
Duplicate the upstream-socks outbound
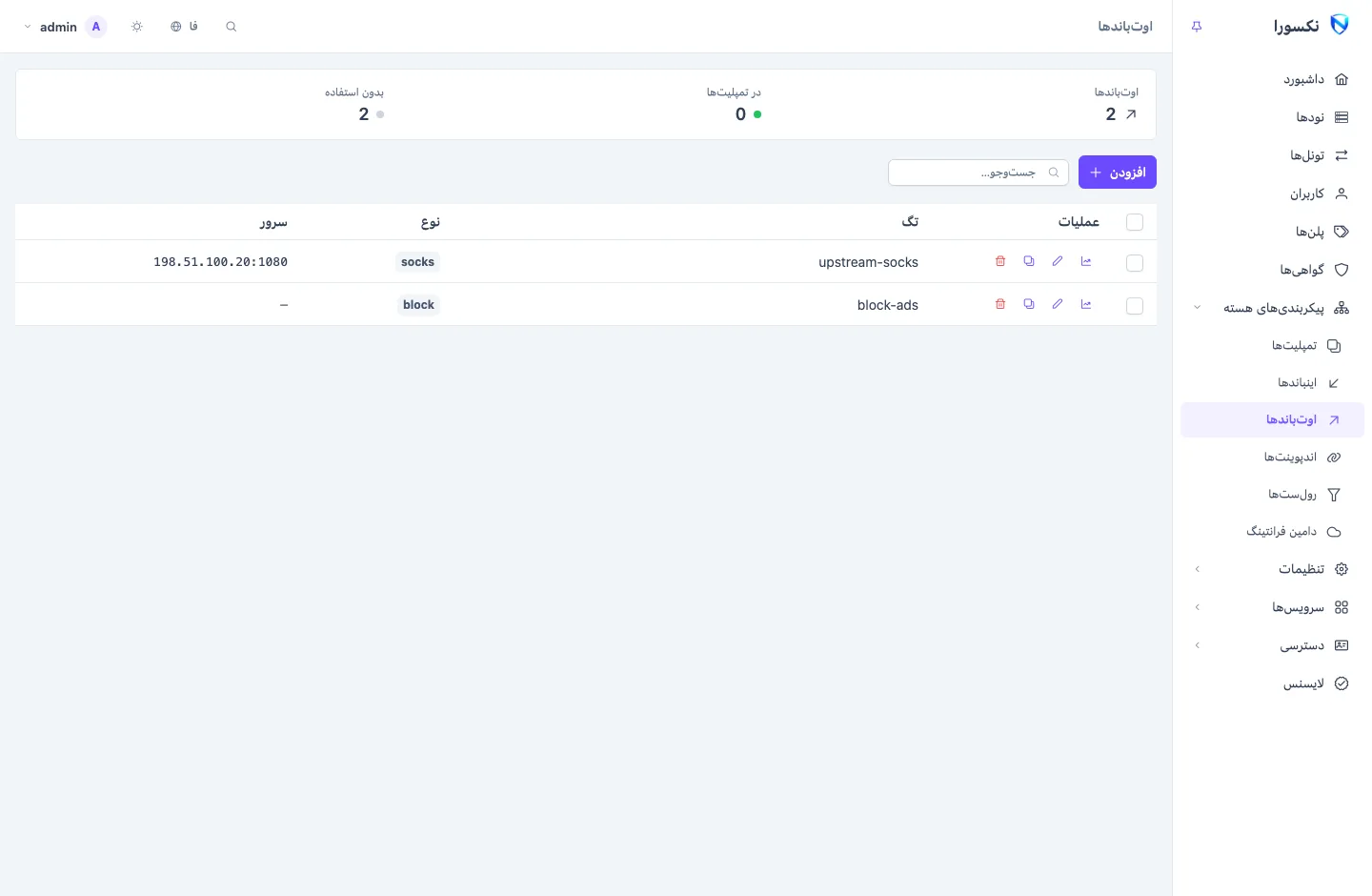[x=1029, y=261]
